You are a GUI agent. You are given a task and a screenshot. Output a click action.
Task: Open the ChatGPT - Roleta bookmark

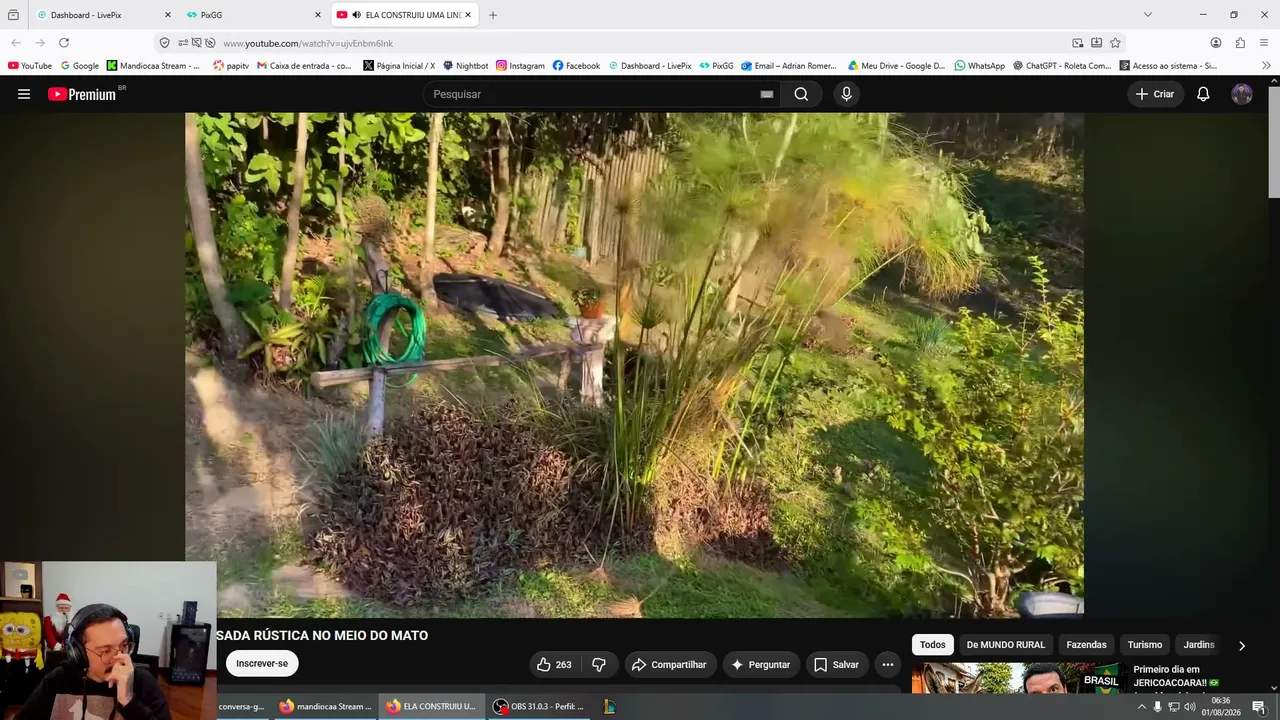[x=1062, y=66]
